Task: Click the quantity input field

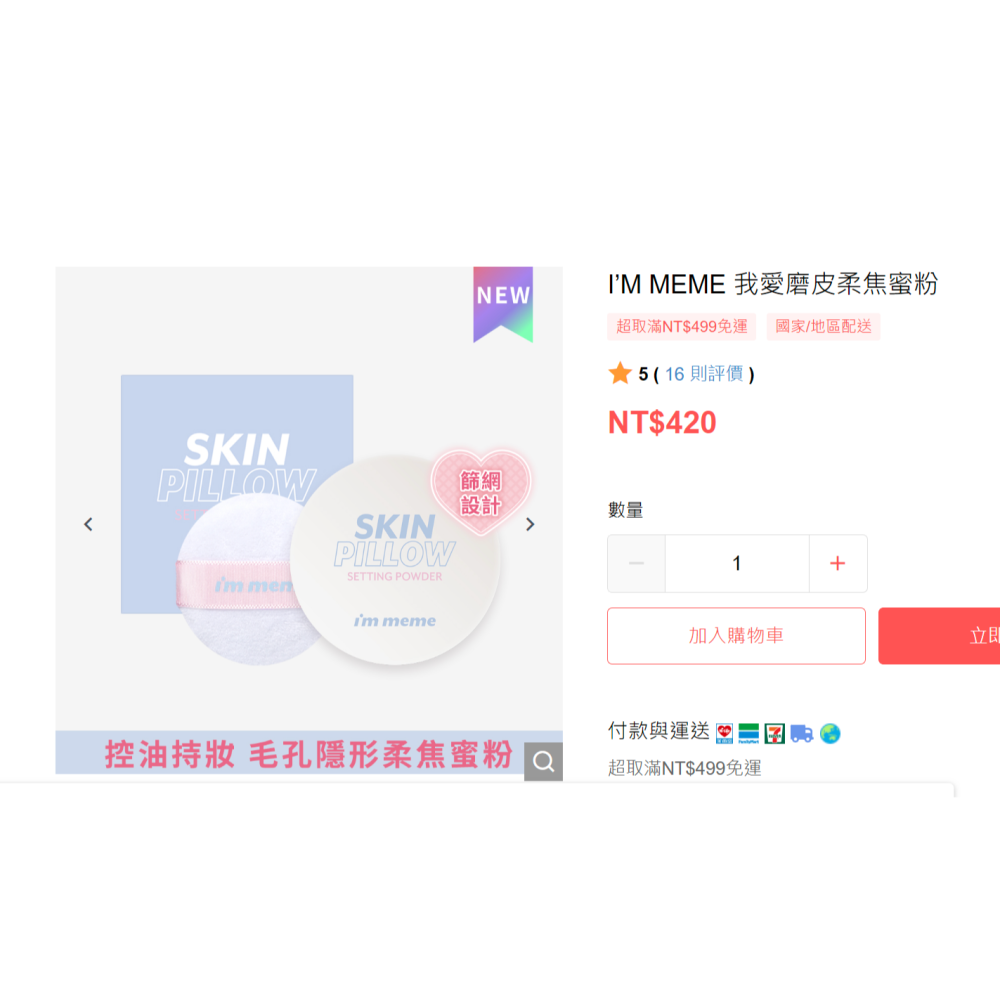Action: [x=737, y=563]
